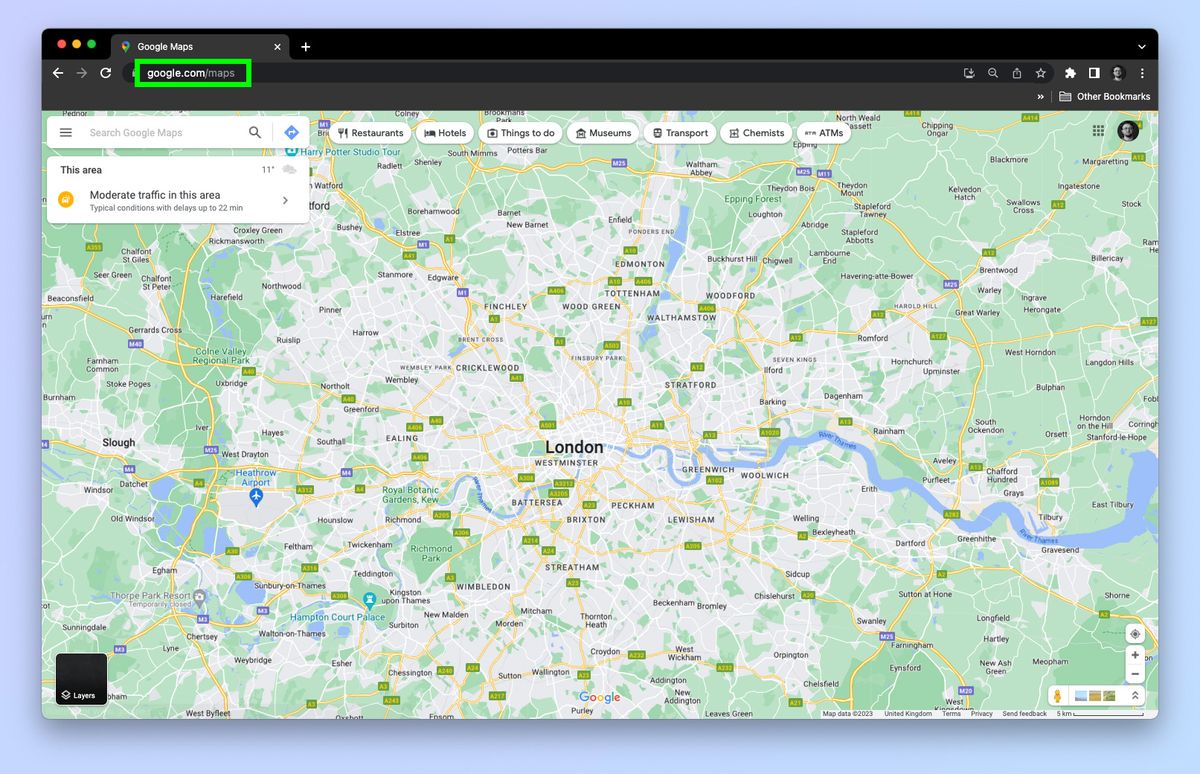The width and height of the screenshot is (1200, 774).
Task: Collapse the layers bar with the double chevron
Action: point(1135,694)
